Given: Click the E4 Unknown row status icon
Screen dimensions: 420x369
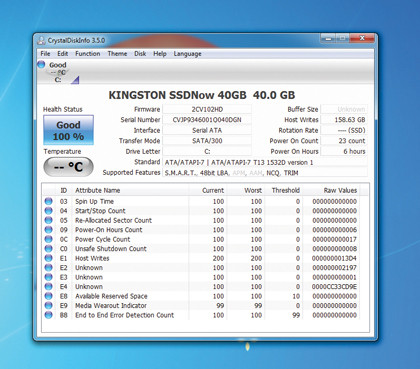Looking at the screenshot, I should 49,286.
